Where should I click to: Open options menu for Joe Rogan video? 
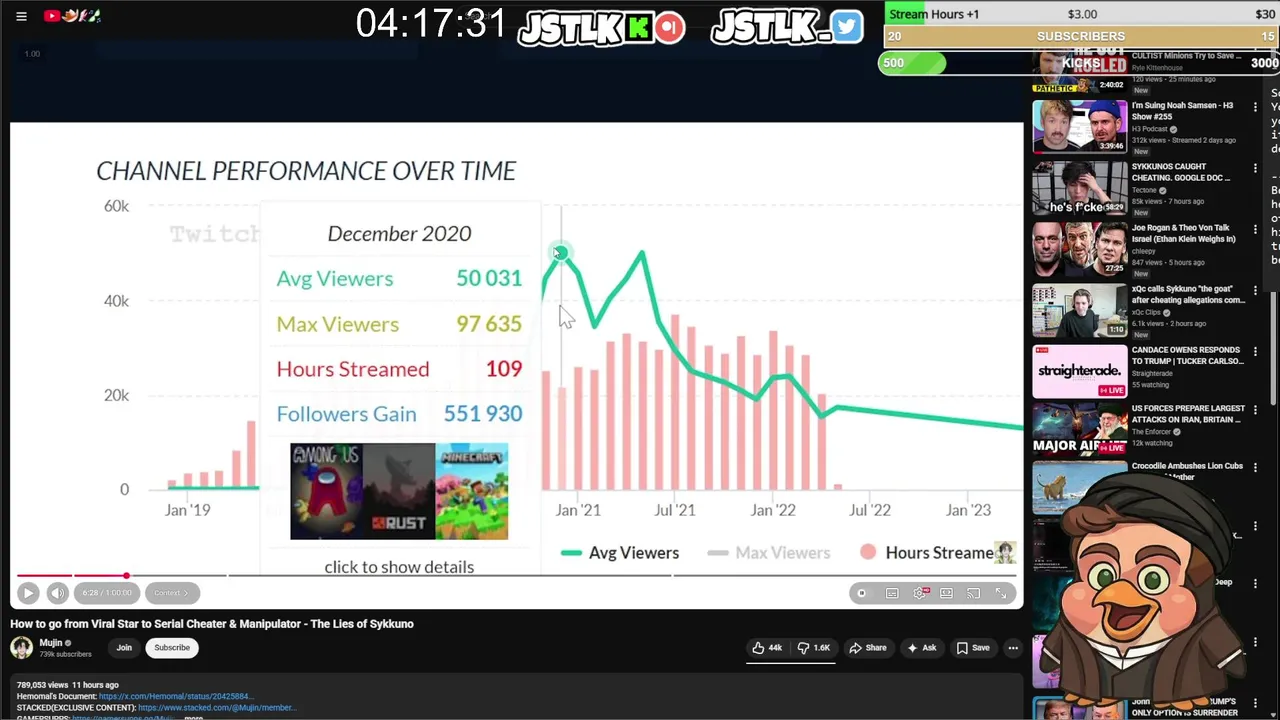click(x=1255, y=229)
